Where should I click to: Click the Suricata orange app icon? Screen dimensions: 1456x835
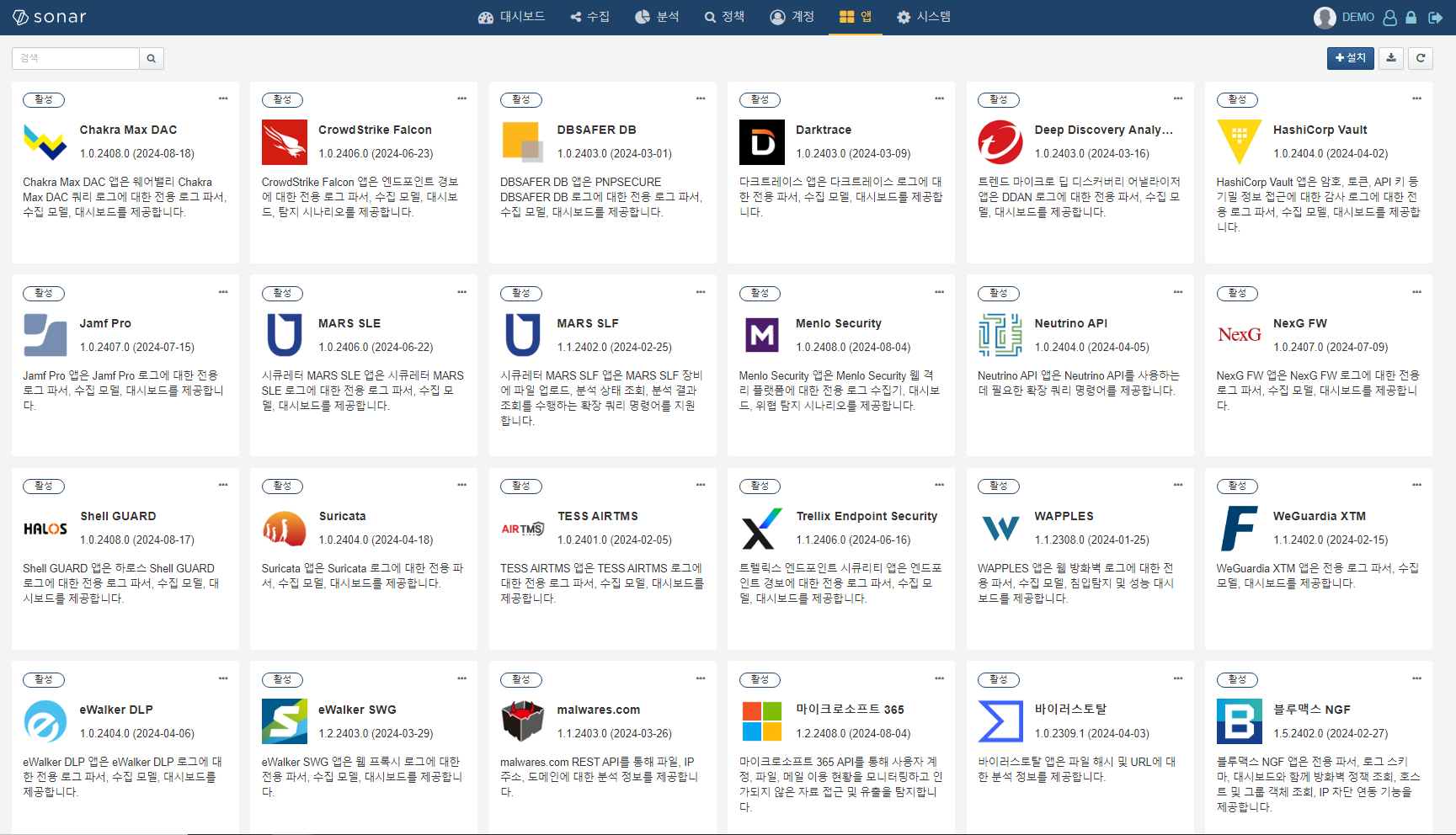point(285,529)
